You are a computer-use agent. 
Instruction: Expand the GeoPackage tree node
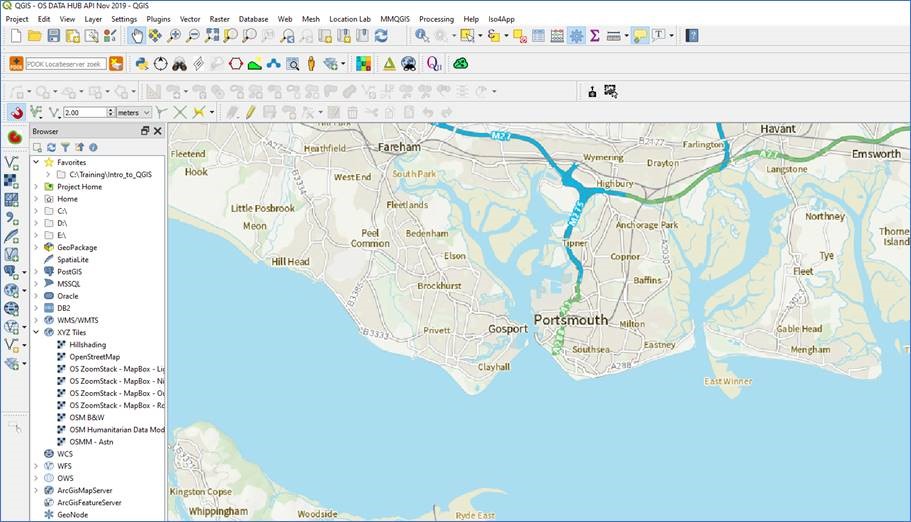[36, 247]
